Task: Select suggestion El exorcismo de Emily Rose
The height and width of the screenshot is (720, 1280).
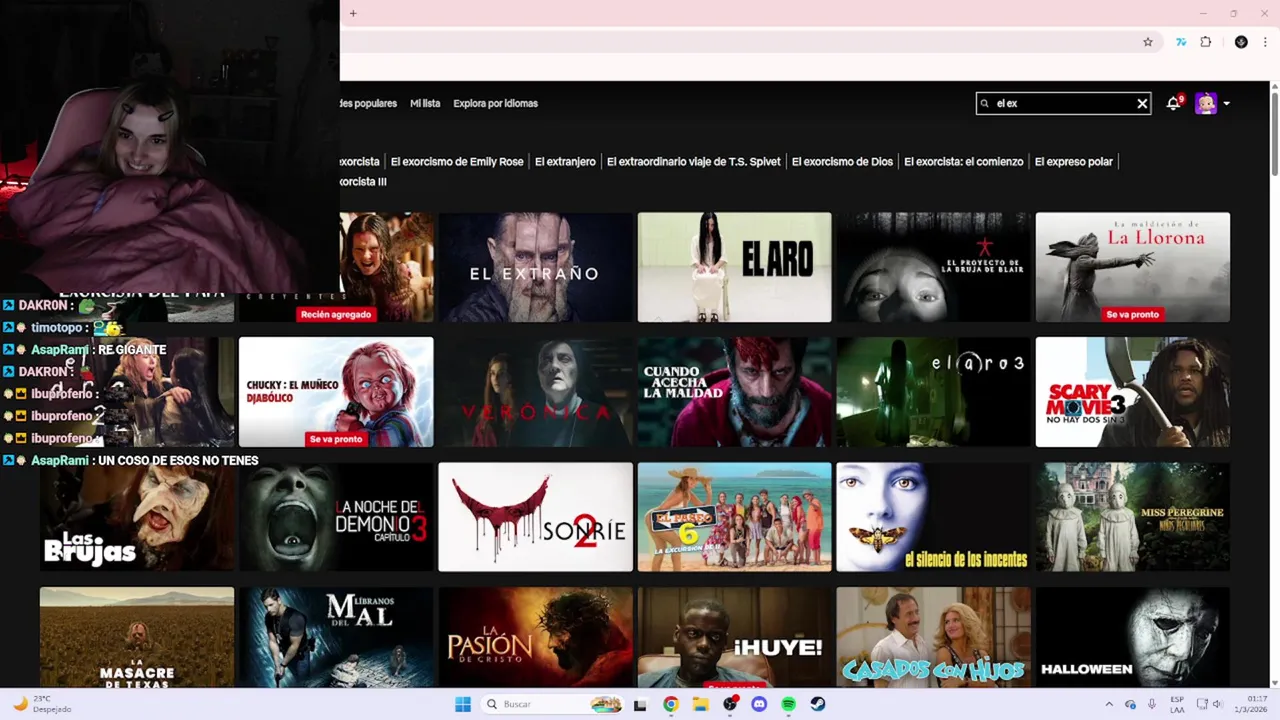Action: pos(457,161)
